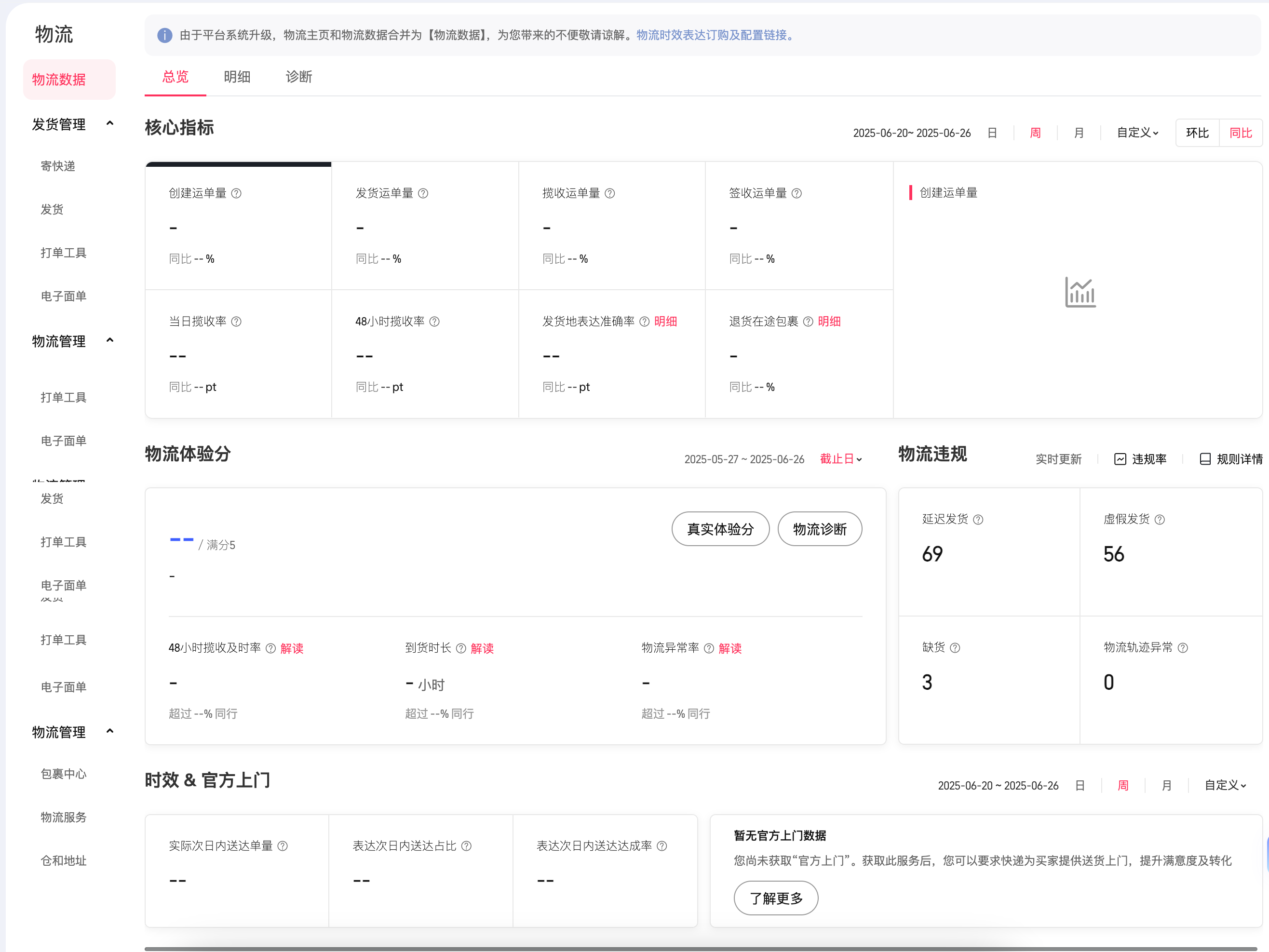Select 日 granularity for 核心指标
This screenshot has height=952, width=1269.
992,133
